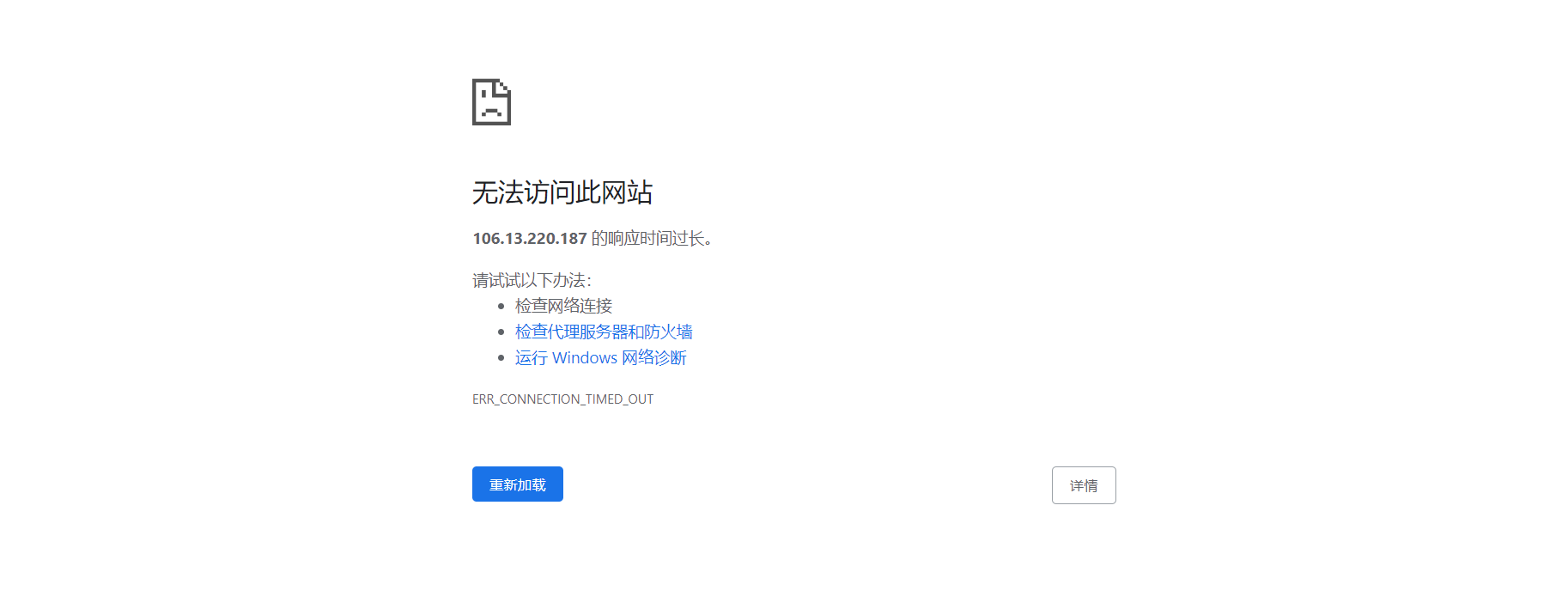The width and height of the screenshot is (1568, 615).
Task: Click ERR_CONNECTION_TIMED_OUT error code
Action: pos(562,399)
